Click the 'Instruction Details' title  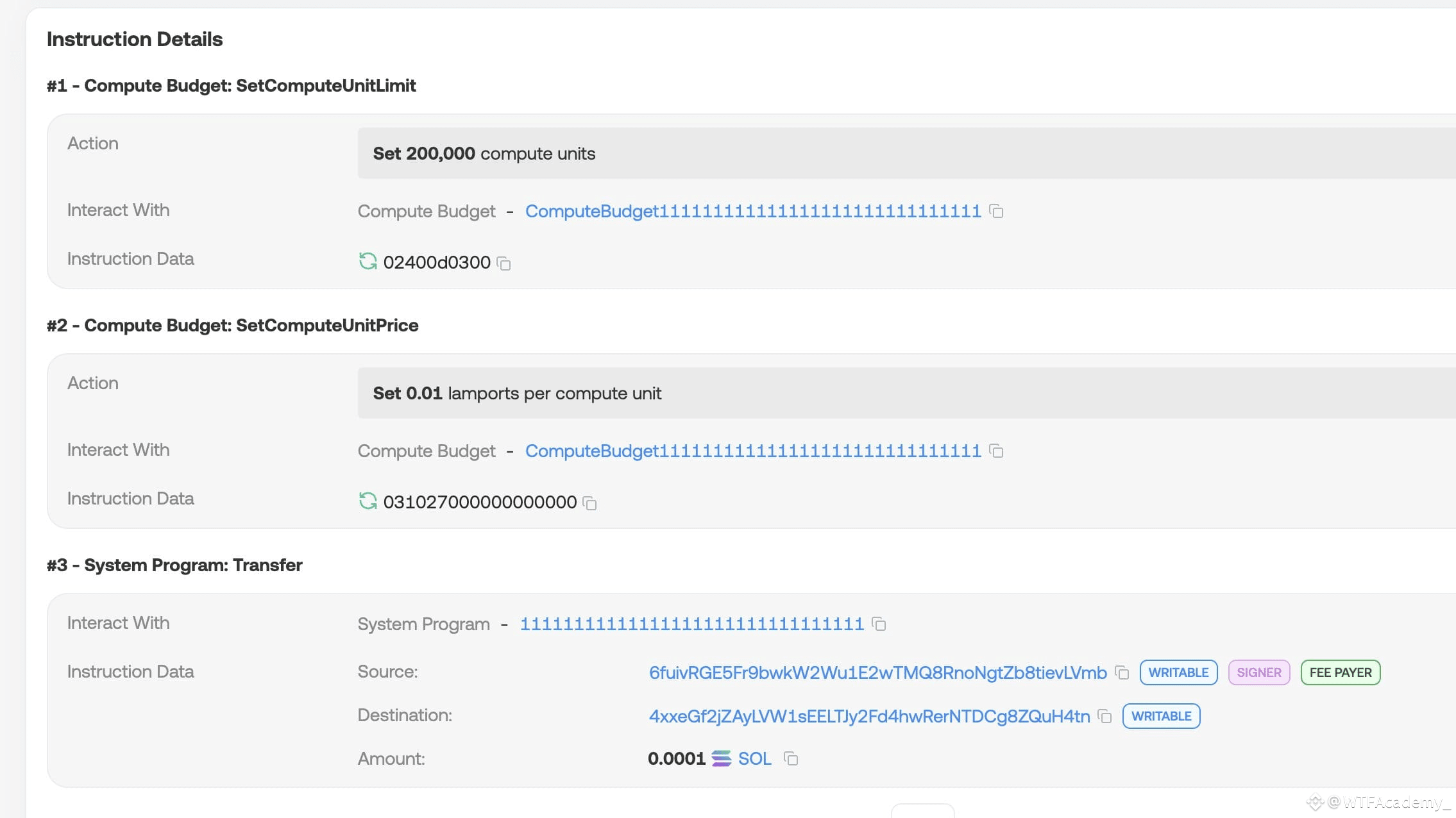[135, 39]
